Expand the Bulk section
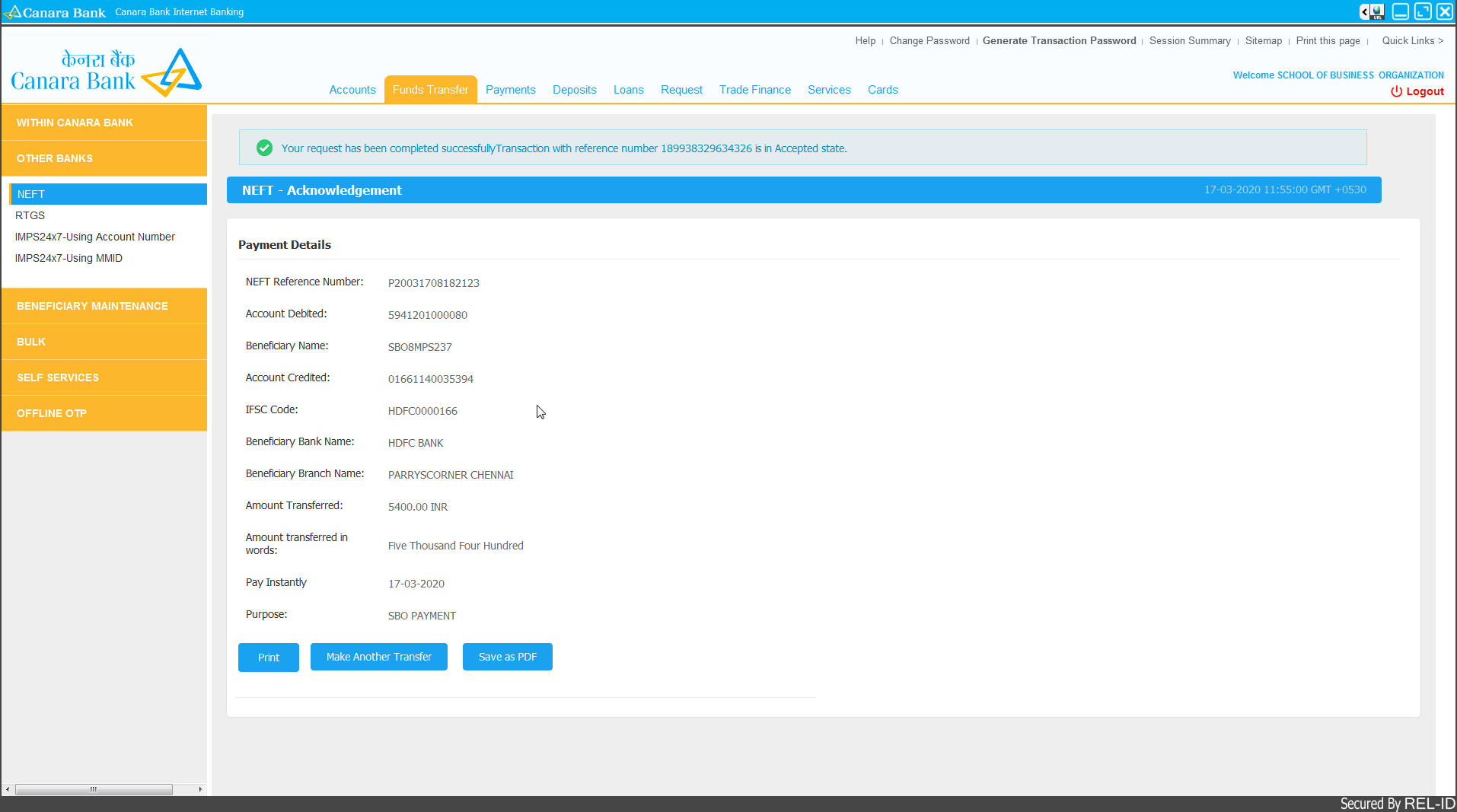This screenshot has height=812, width=1457. pos(104,342)
